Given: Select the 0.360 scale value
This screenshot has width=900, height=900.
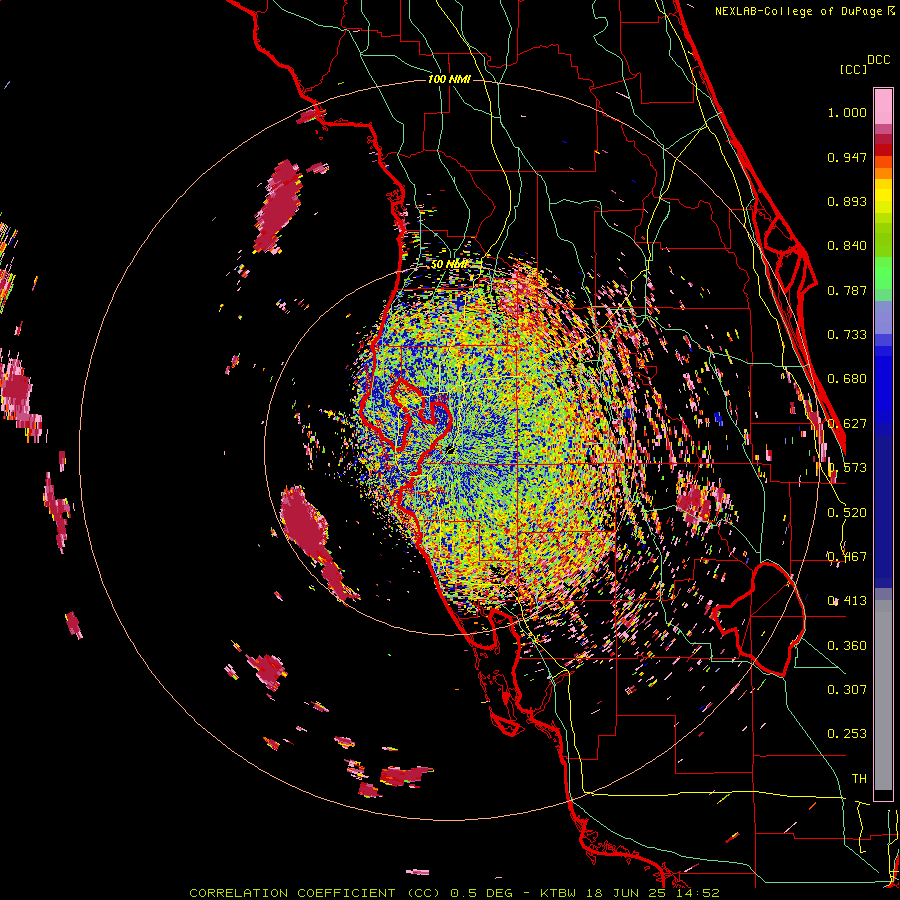Looking at the screenshot, I should coord(847,646).
